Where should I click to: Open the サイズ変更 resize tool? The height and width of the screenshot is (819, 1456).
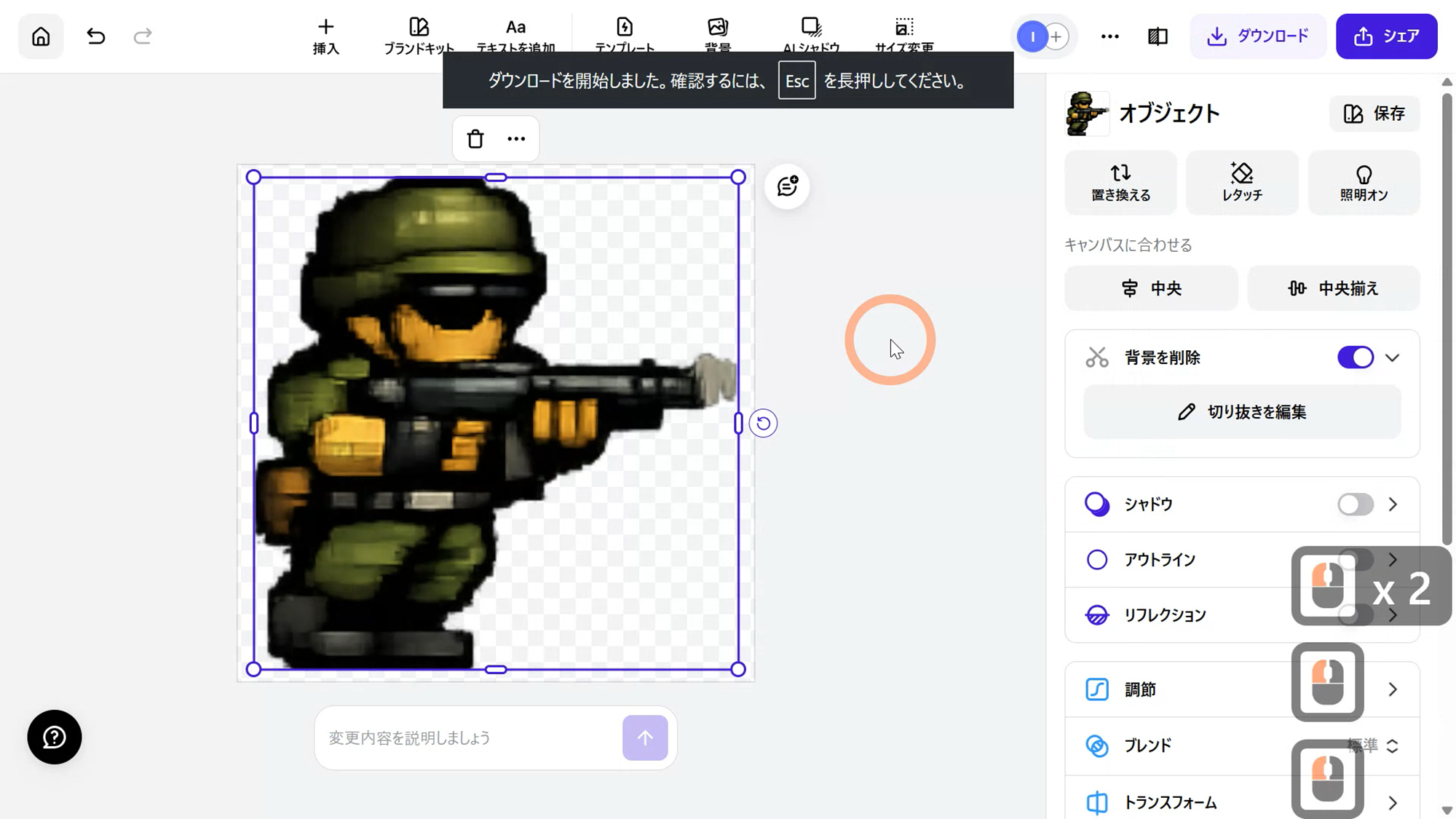click(x=904, y=36)
